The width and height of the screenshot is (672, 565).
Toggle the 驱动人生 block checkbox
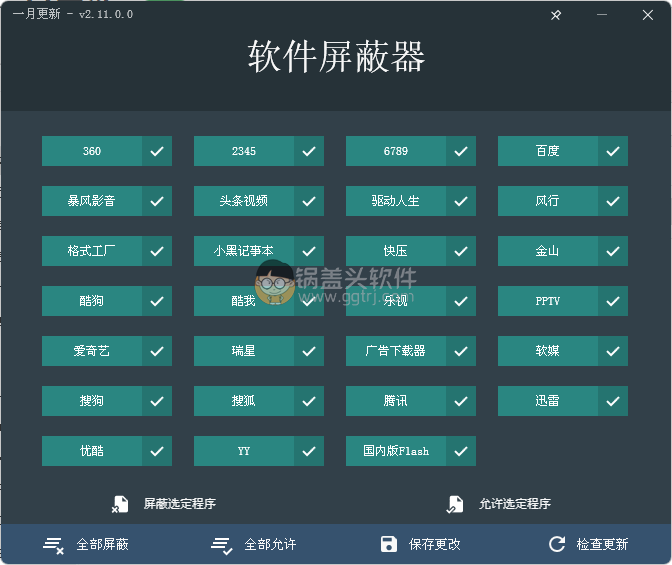(x=461, y=201)
